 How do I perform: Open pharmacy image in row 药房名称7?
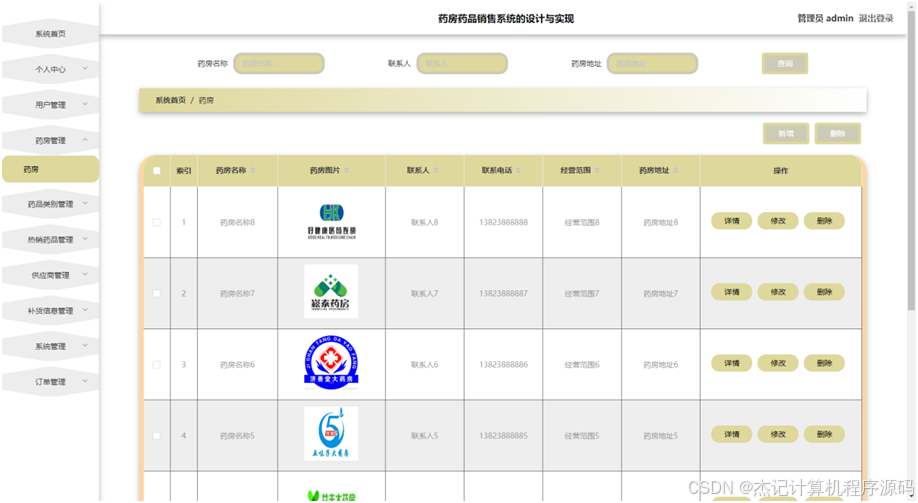point(331,292)
